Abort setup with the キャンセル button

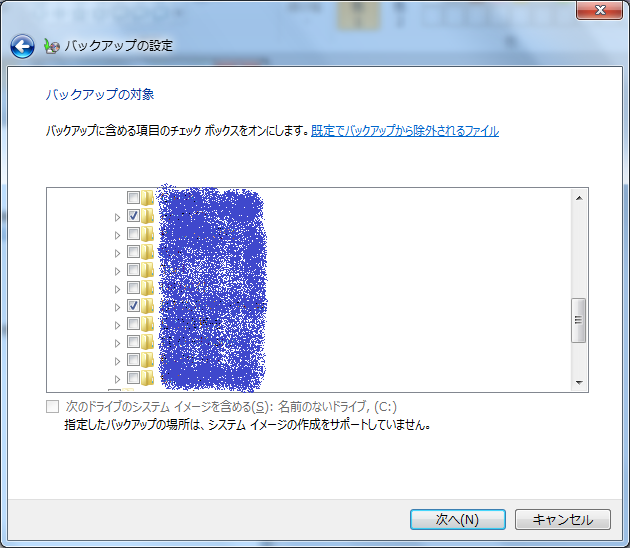(563, 519)
